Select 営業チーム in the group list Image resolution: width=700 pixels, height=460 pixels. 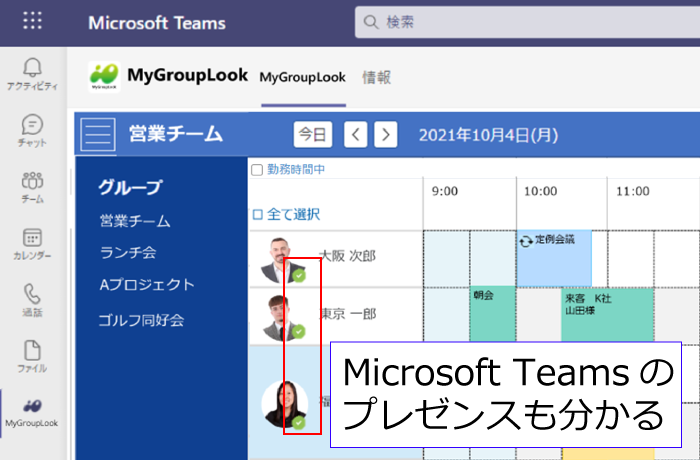(x=135, y=221)
